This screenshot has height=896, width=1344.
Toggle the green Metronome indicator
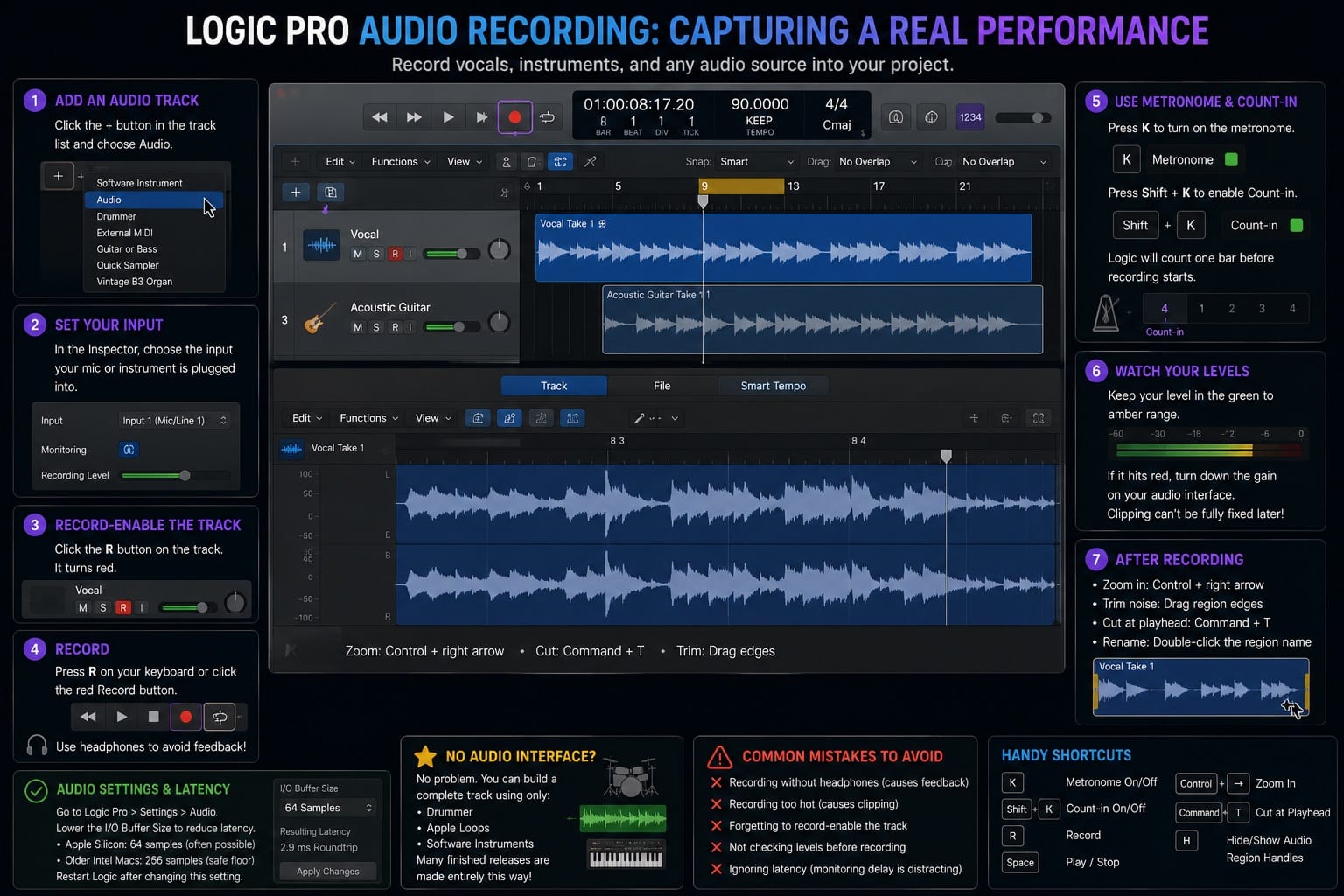[1232, 159]
